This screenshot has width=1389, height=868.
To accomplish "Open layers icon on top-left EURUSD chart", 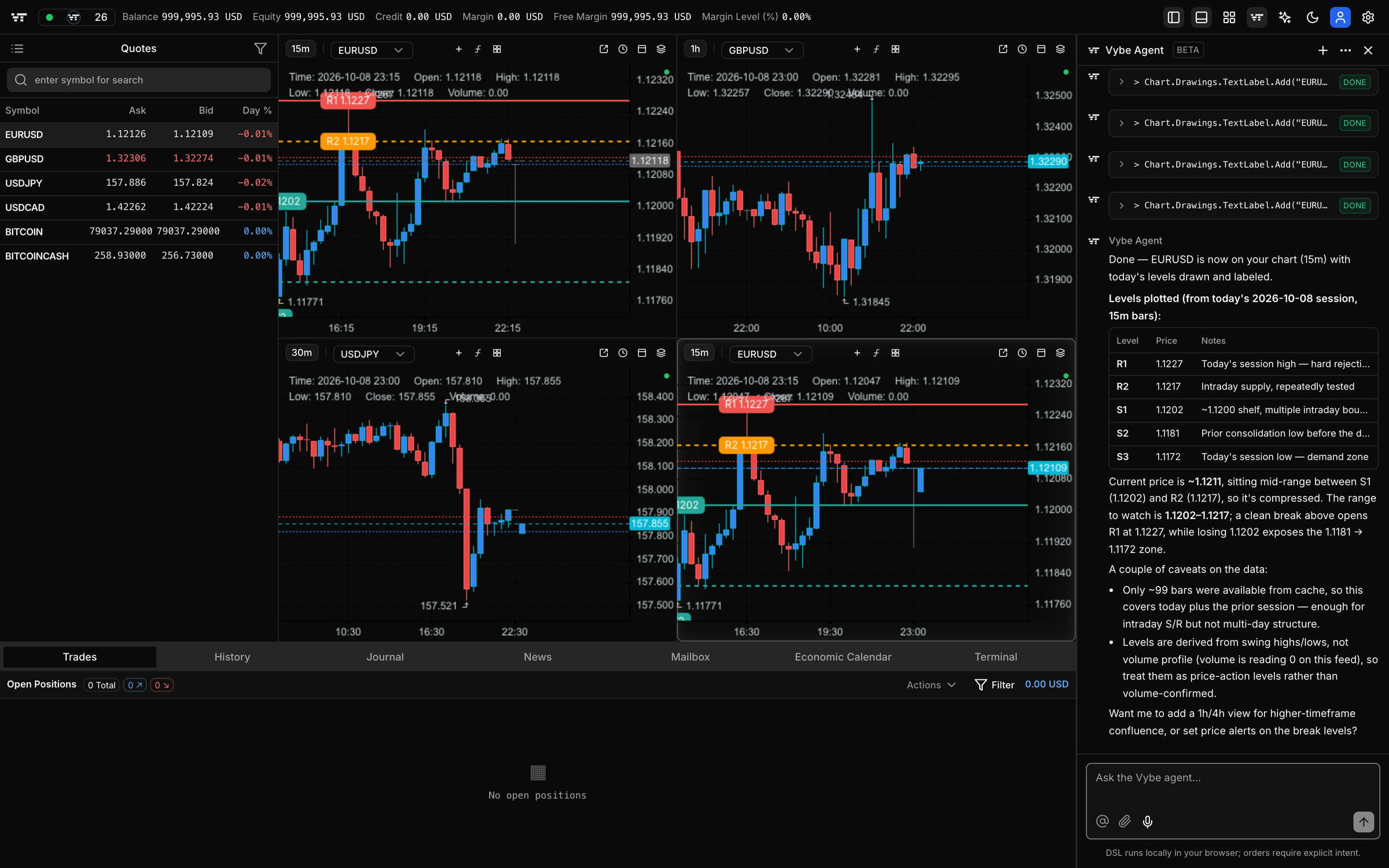I will pos(661,49).
